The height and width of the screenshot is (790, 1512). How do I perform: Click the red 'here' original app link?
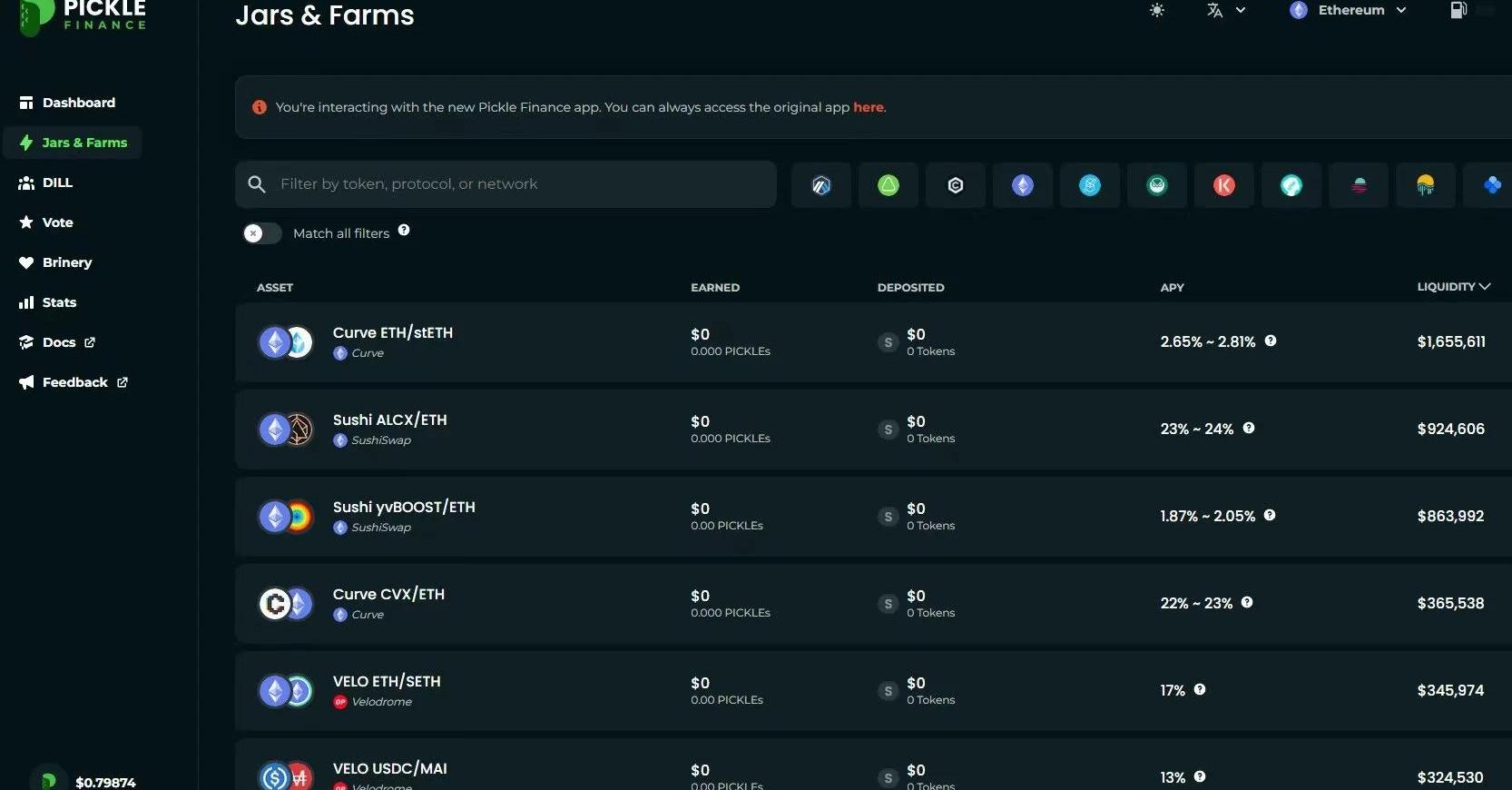point(868,107)
